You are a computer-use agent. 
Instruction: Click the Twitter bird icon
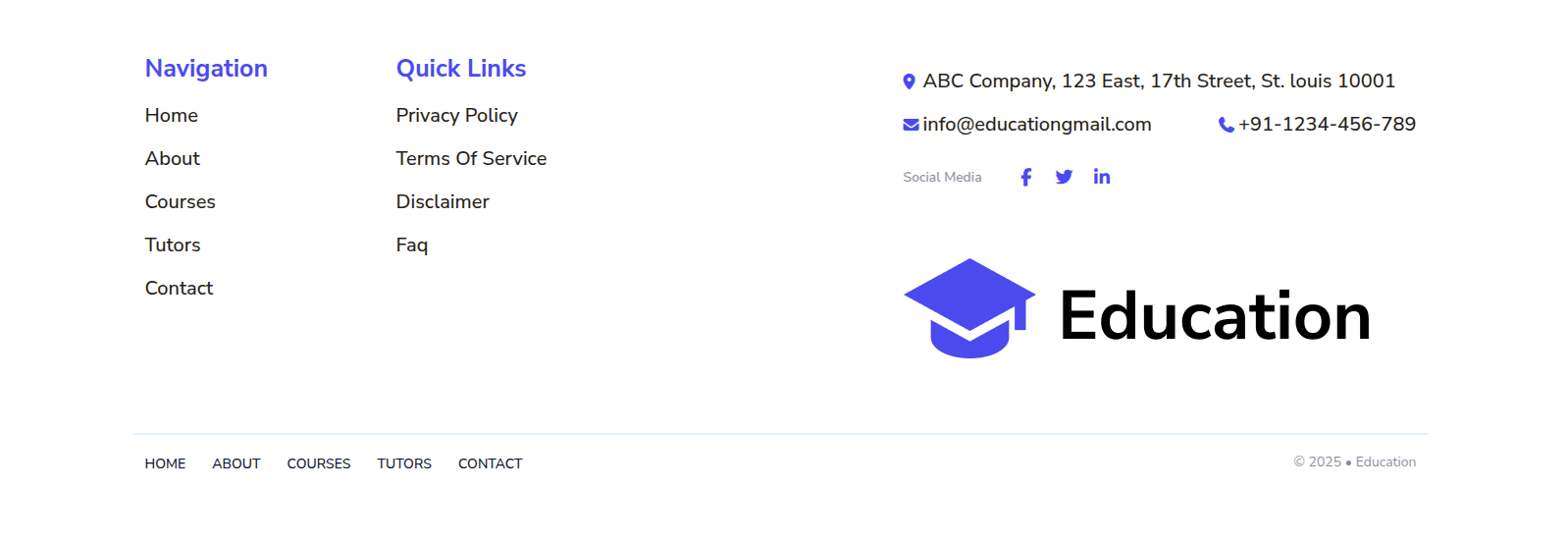[1064, 177]
